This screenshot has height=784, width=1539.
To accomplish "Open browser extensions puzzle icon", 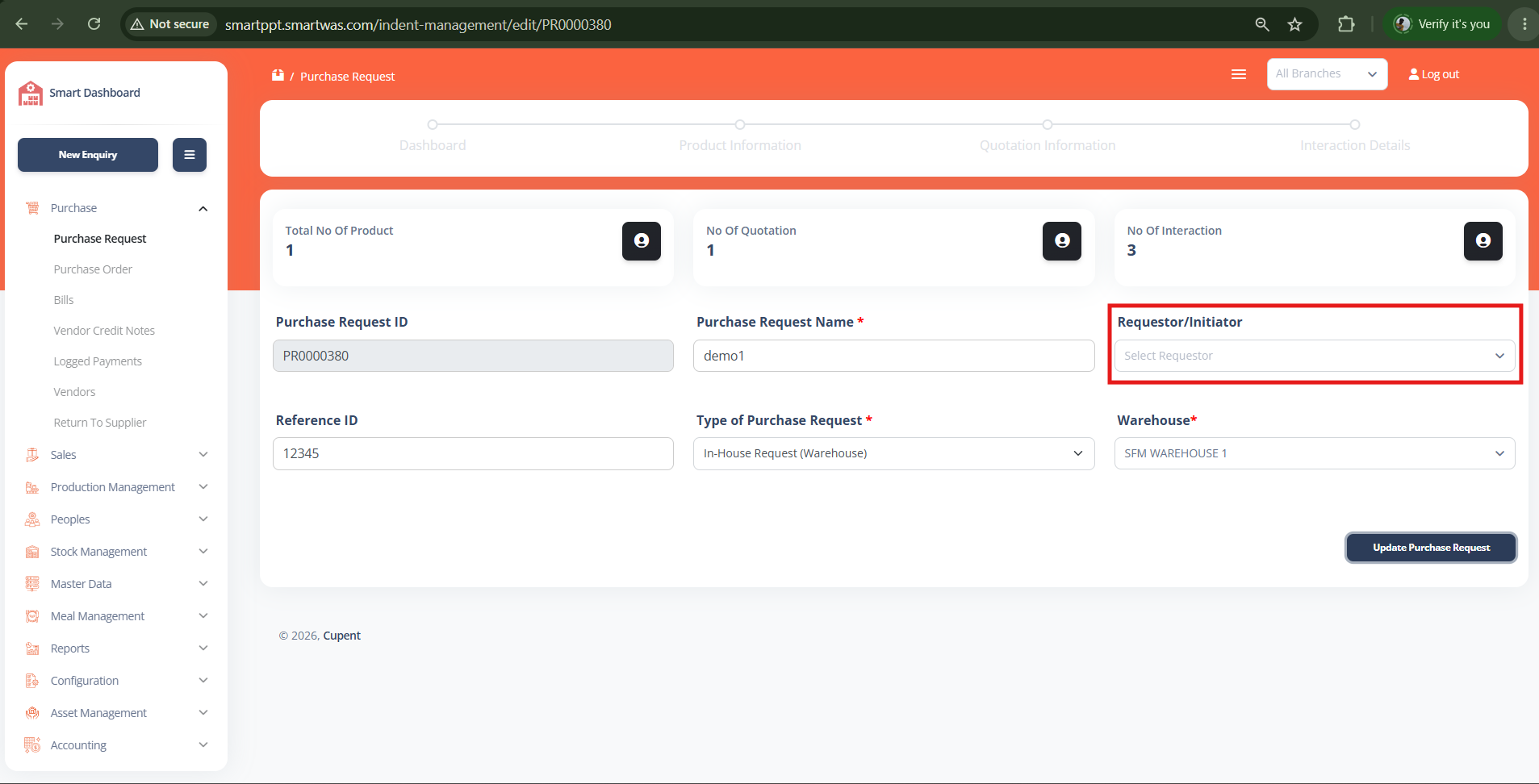I will [1346, 24].
